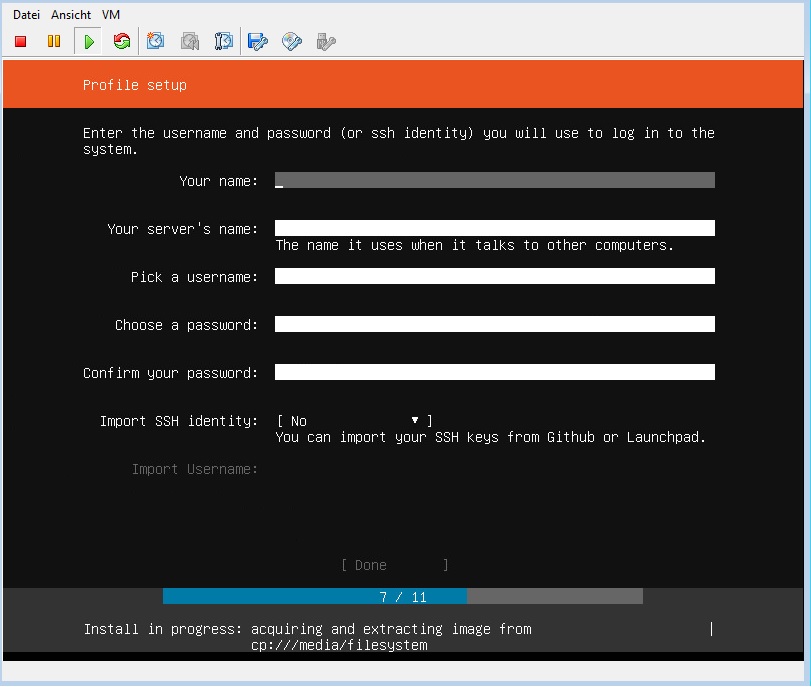The width and height of the screenshot is (811, 687).
Task: Click the green Play/Resume icon
Action: 88,41
